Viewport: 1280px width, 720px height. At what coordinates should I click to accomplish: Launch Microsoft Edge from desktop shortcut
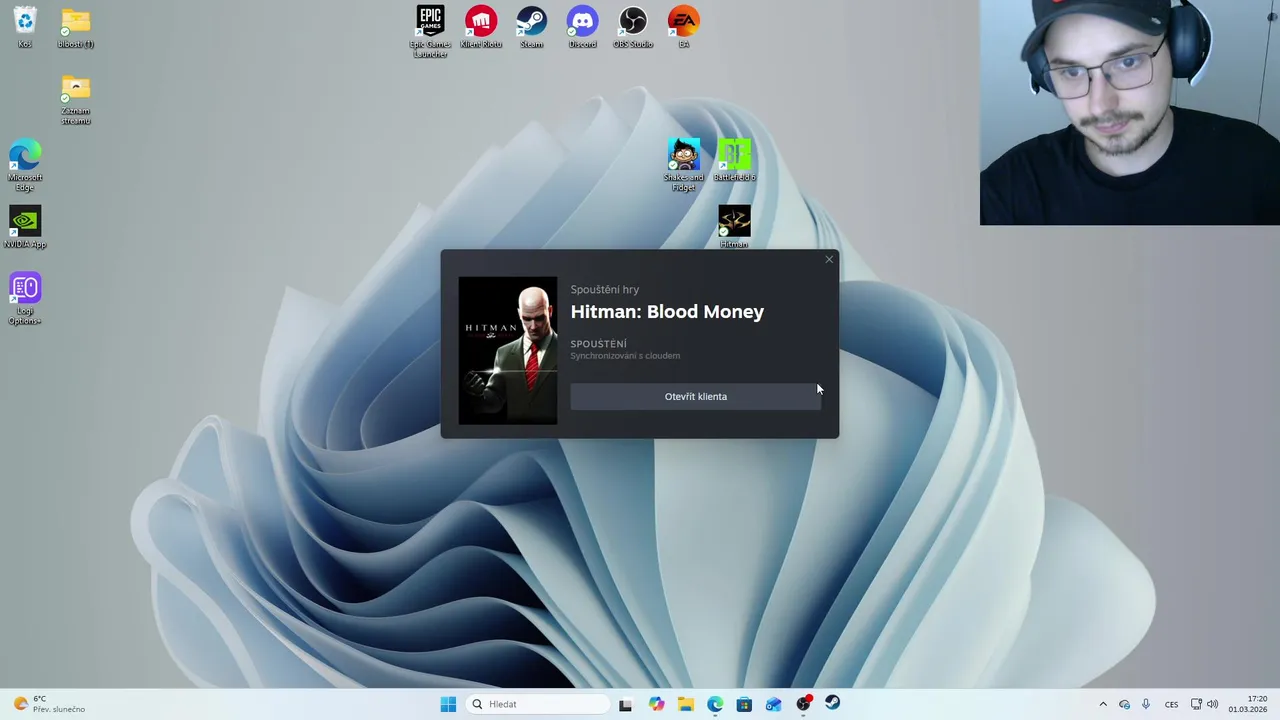click(24, 165)
